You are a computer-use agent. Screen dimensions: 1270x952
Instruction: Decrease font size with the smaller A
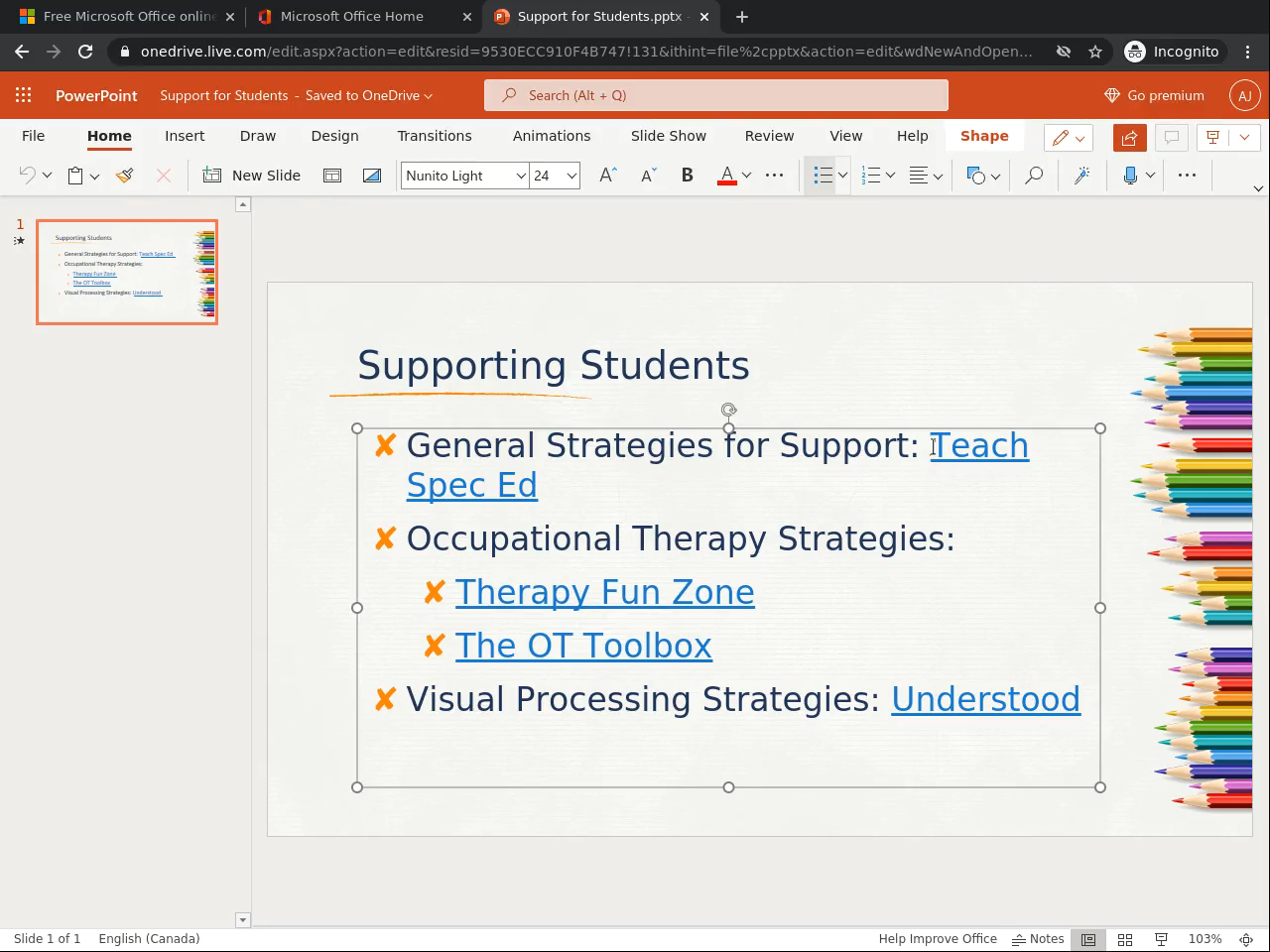coord(648,176)
